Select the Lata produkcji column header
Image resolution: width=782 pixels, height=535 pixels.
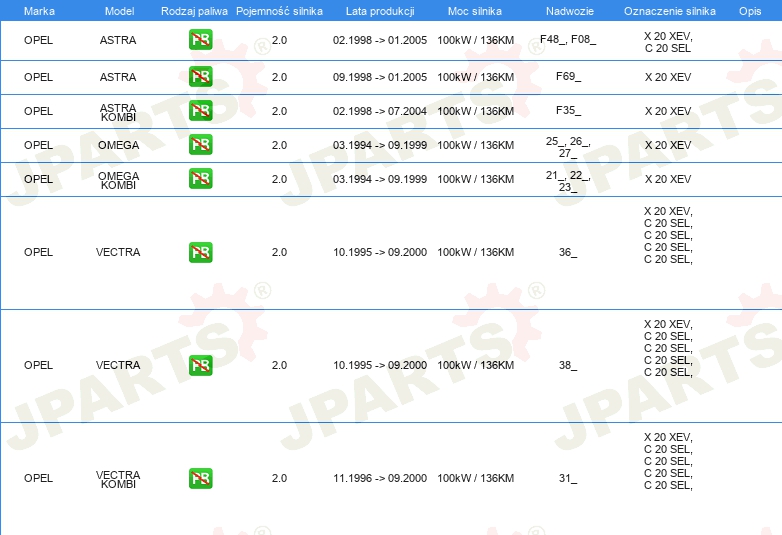[380, 11]
